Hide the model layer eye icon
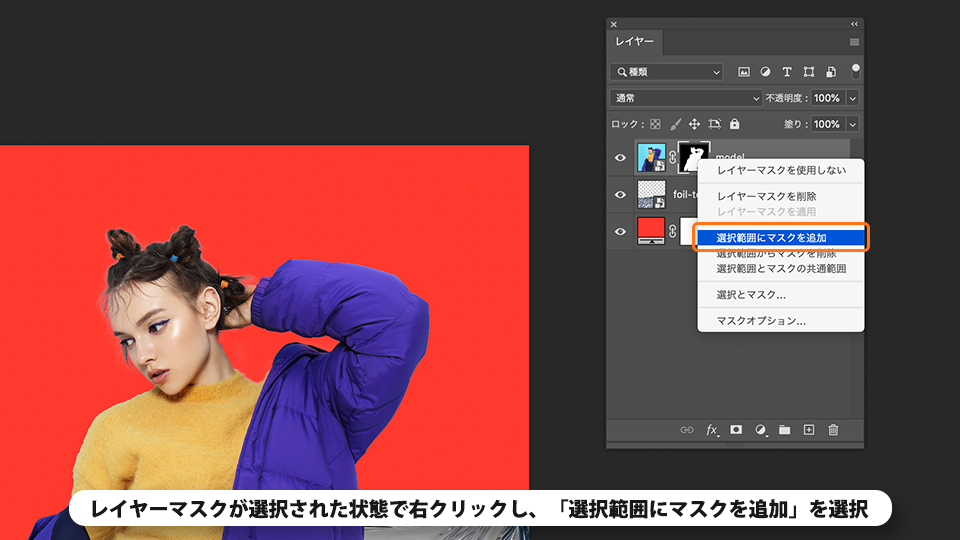Viewport: 960px width, 540px height. click(x=620, y=158)
